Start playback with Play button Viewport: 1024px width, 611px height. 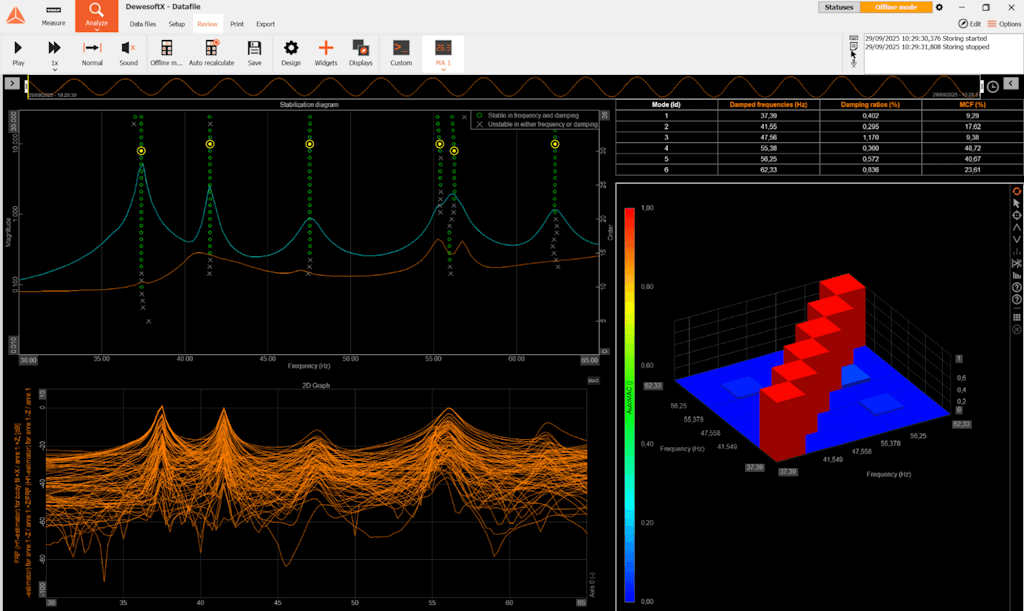18,53
